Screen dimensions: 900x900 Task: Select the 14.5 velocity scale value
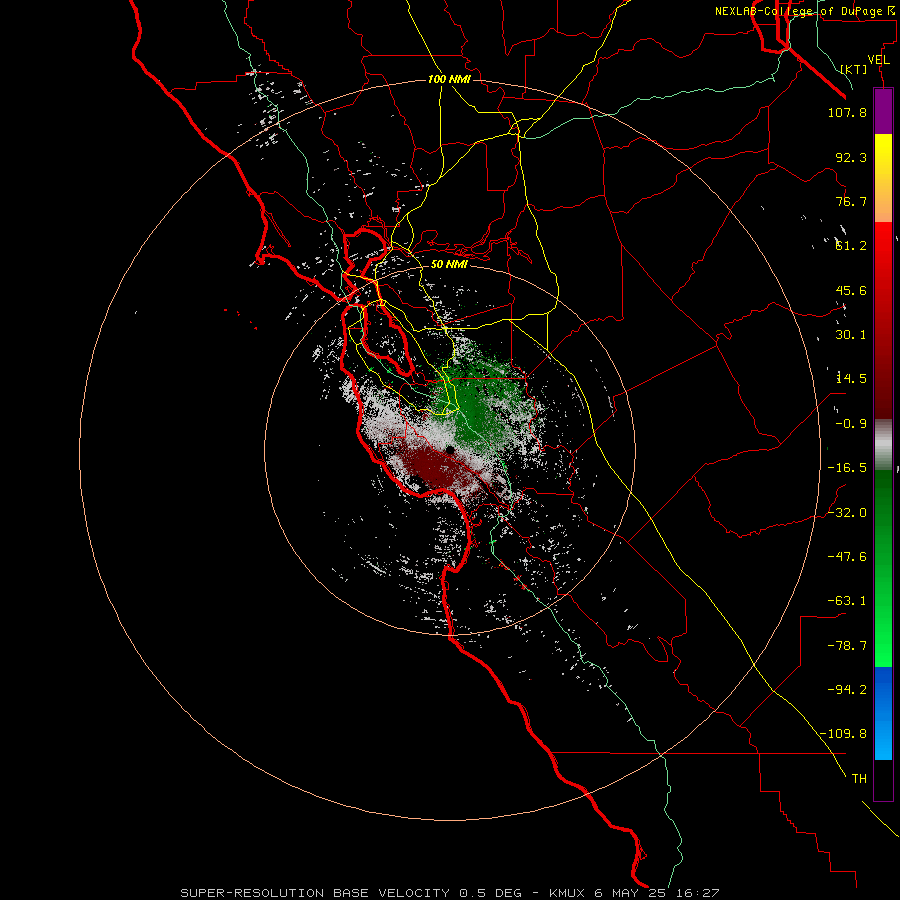[x=851, y=378]
